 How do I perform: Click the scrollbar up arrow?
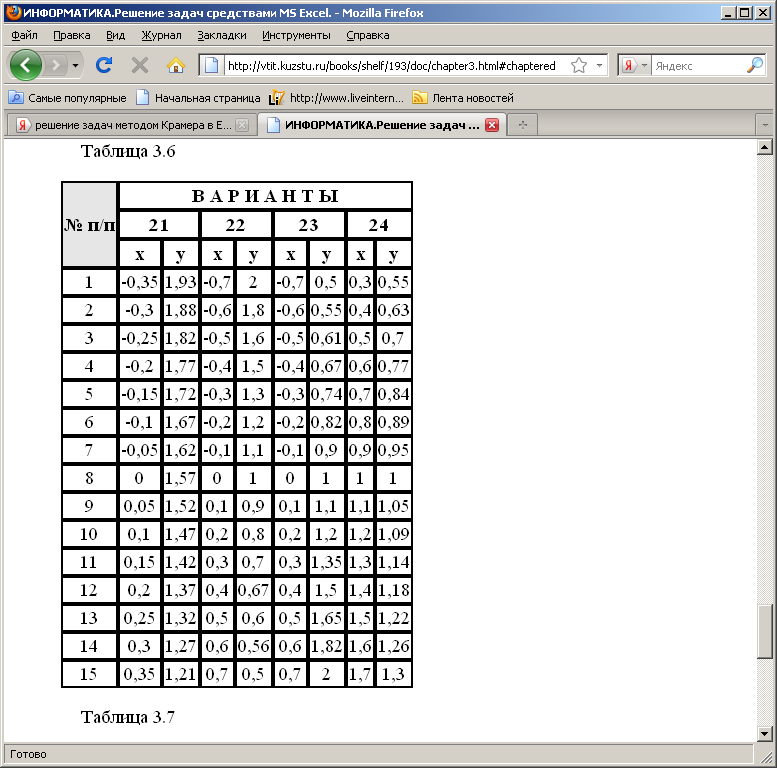[x=765, y=147]
